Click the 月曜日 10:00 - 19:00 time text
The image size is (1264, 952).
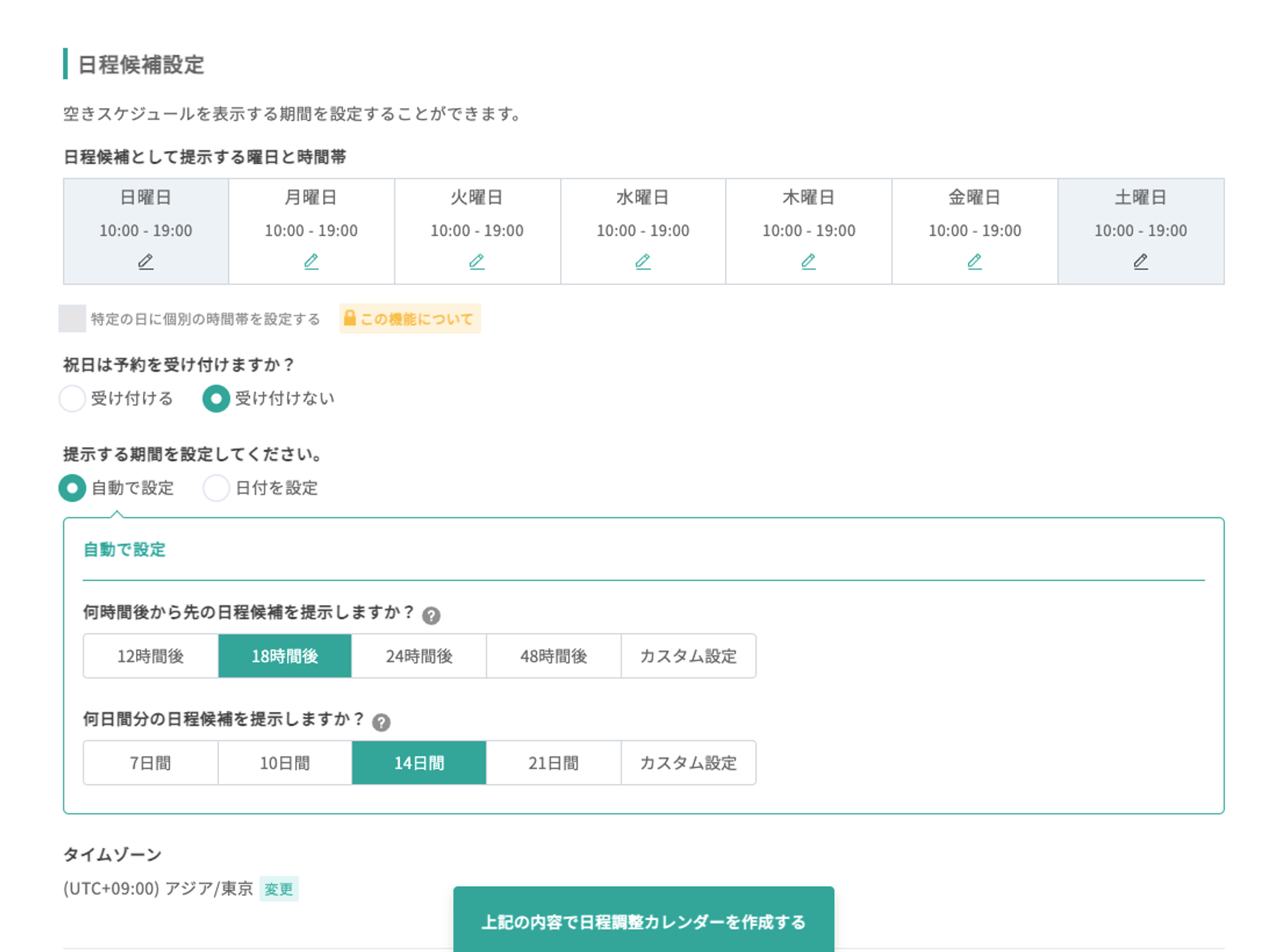coord(312,231)
